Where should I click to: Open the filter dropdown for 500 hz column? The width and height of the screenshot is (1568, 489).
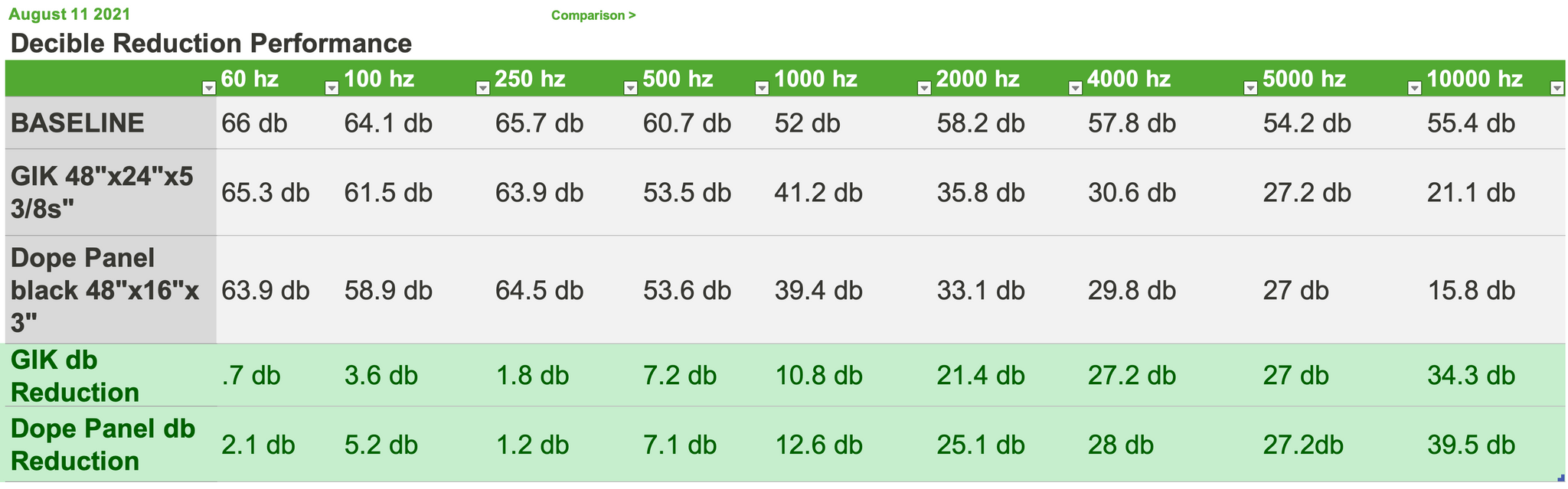[x=761, y=88]
